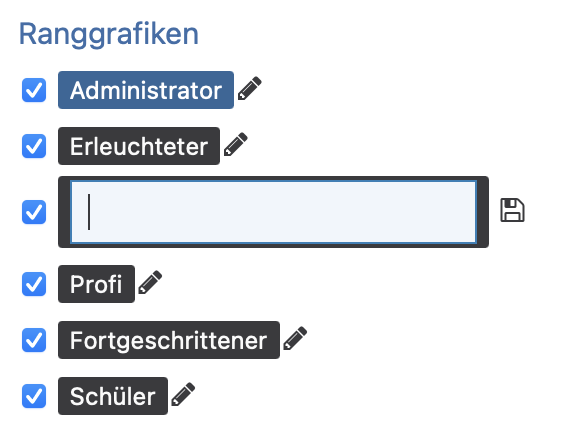Screen dimensions: 588x436
Task: Toggle the Schüler checkbox
Action: coord(34,396)
